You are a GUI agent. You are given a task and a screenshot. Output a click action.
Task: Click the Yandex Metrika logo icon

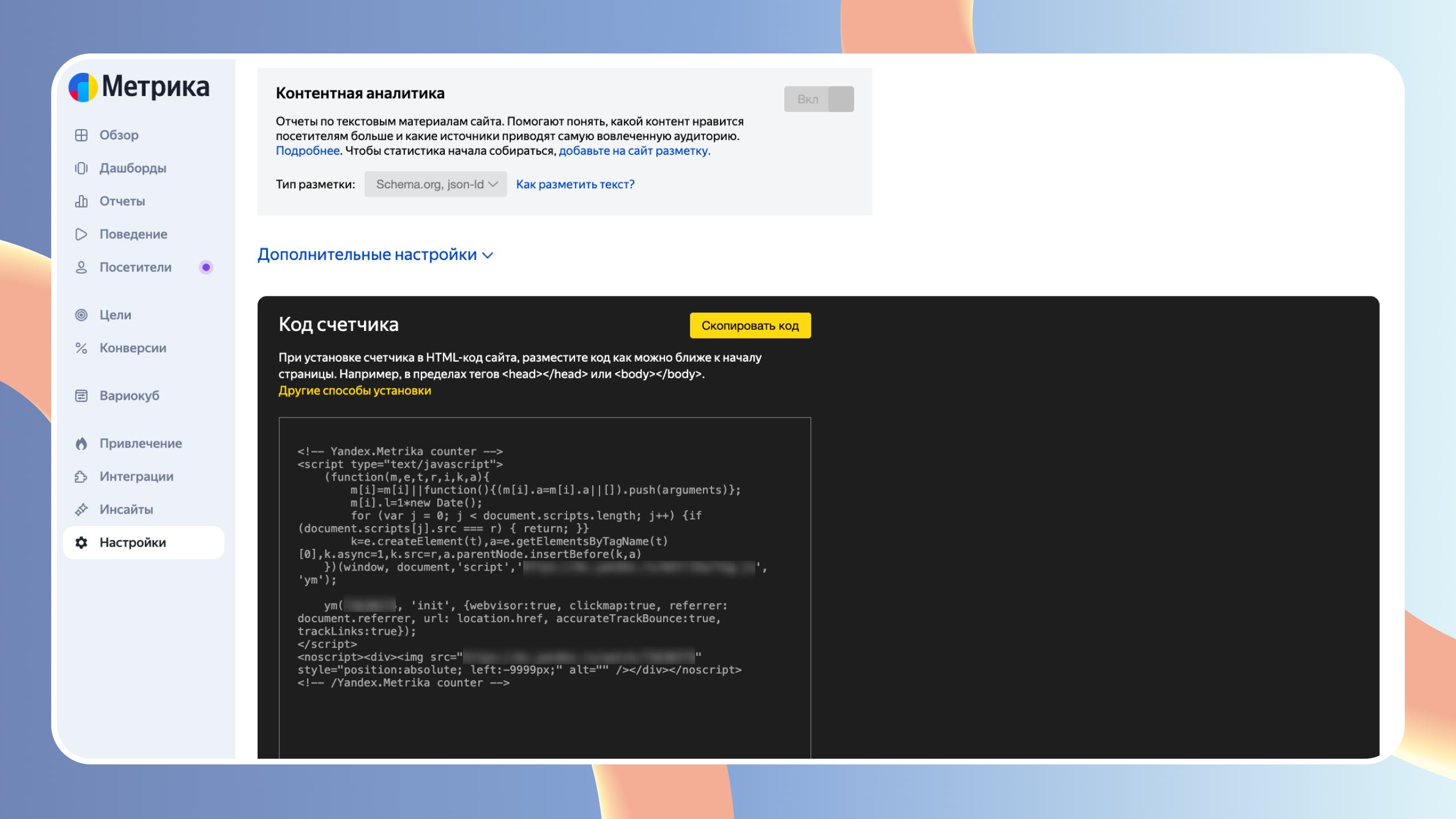point(83,87)
